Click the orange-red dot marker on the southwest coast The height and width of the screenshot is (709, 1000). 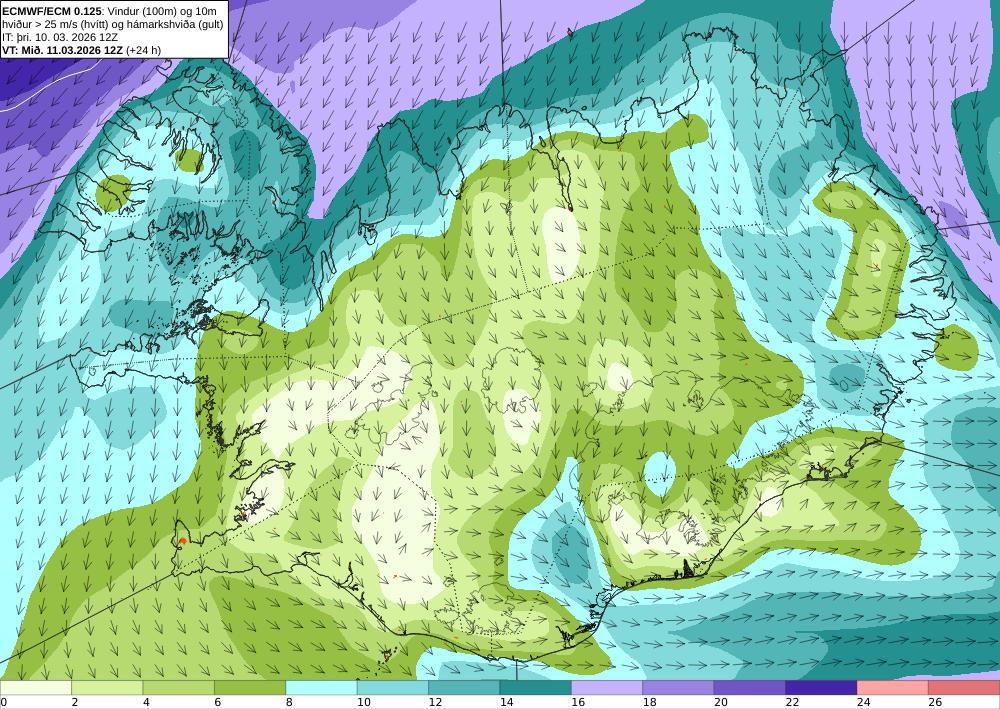pyautogui.click(x=183, y=541)
